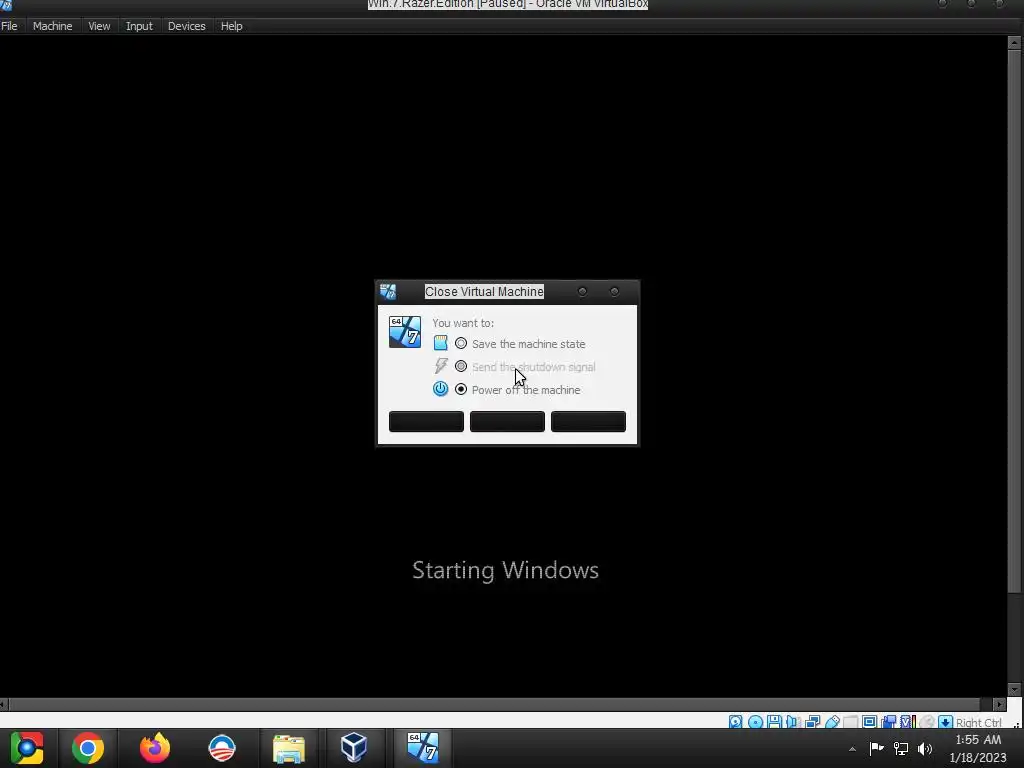Click the blue power icon in dialog
The image size is (1024, 768).
pos(441,389)
